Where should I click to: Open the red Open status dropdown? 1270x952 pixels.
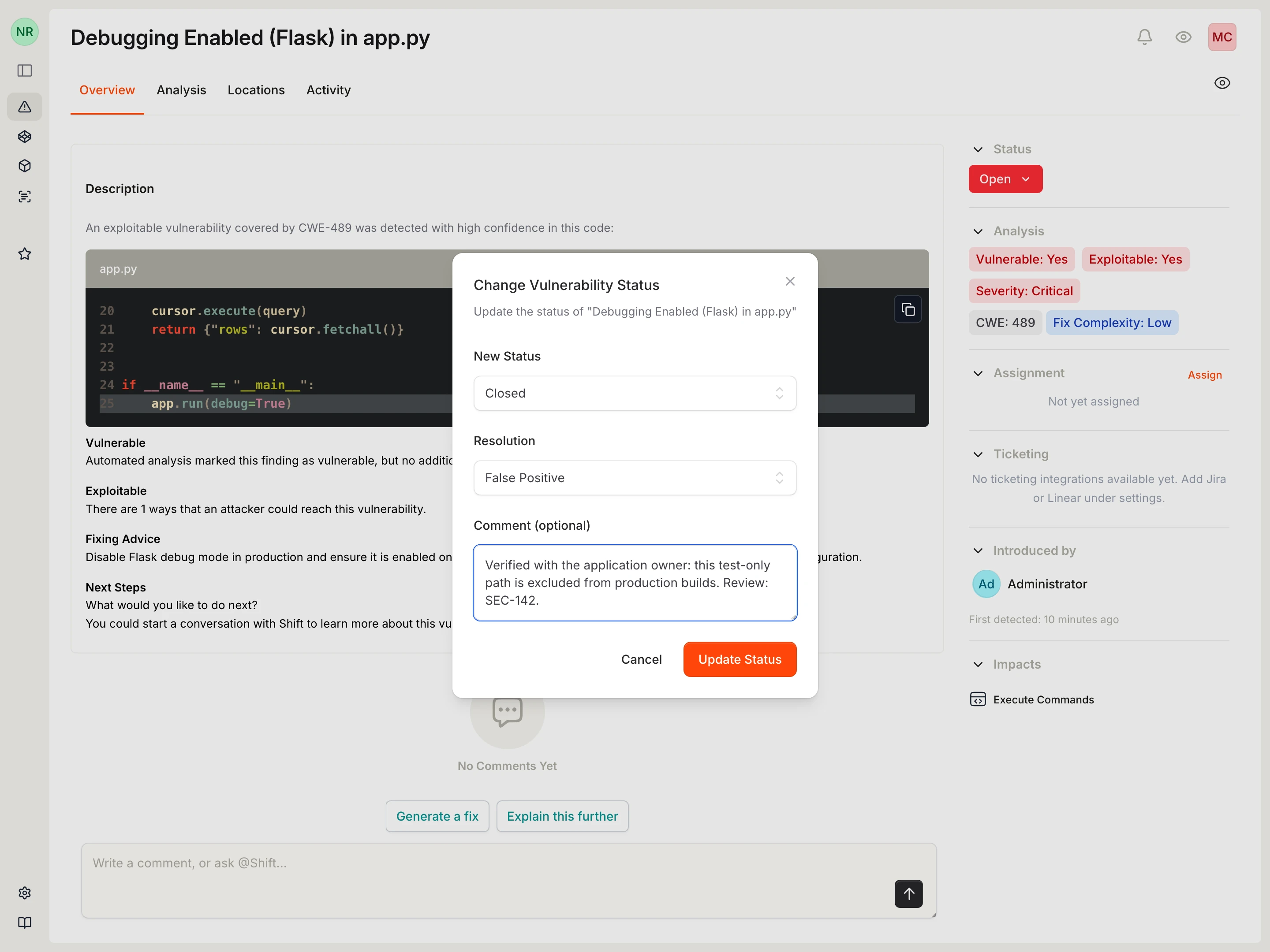pos(1005,179)
